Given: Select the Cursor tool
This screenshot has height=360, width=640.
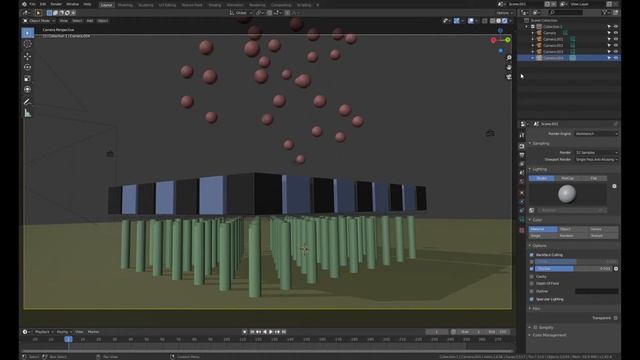Looking at the screenshot, I should click(x=28, y=44).
